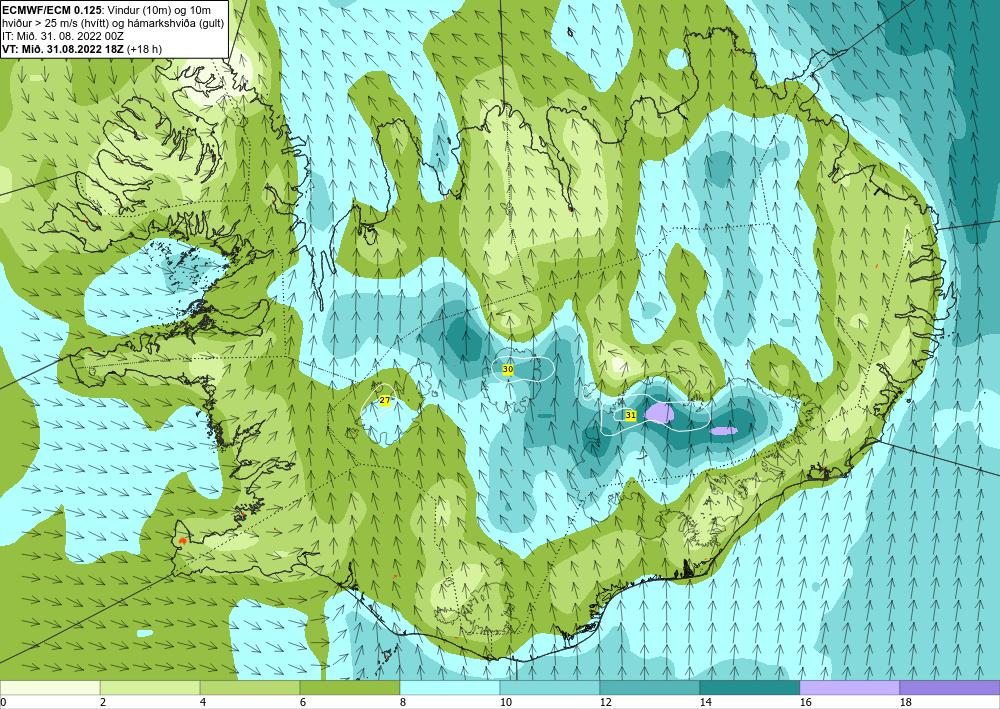The height and width of the screenshot is (709, 1000).
Task: Select the 0–2 m/s palest legend swatch
Action: coord(50,688)
